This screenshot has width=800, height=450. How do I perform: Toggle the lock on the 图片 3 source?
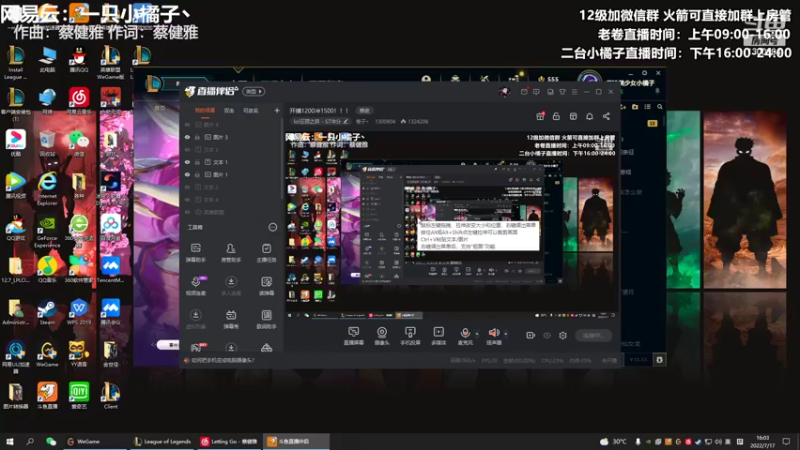click(x=197, y=137)
